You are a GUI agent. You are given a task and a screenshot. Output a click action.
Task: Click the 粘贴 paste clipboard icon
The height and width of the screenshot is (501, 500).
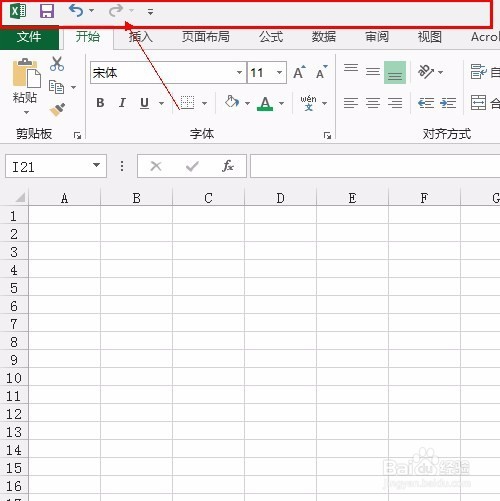pos(26,72)
